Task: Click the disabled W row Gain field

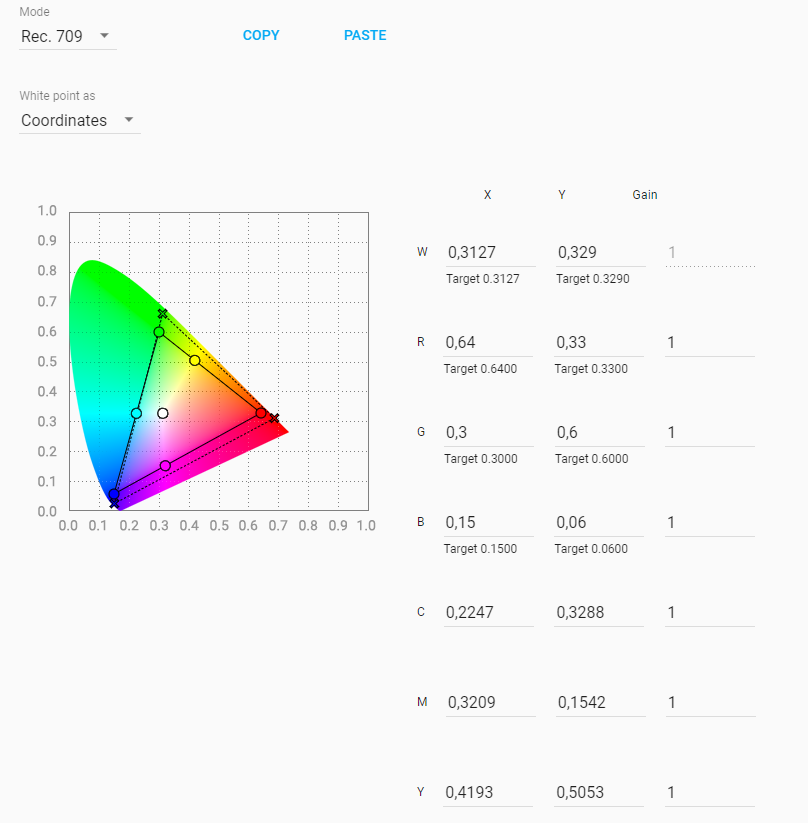Action: click(710, 252)
